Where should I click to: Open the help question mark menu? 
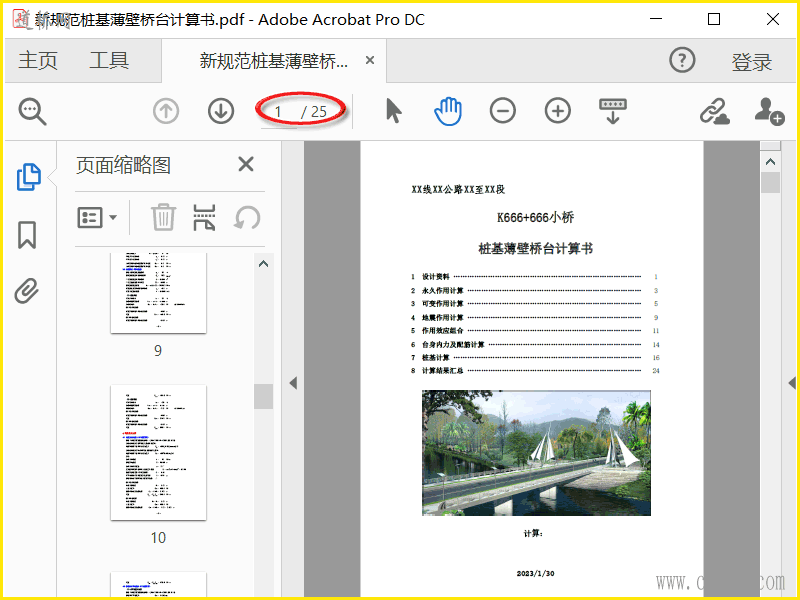click(x=682, y=60)
